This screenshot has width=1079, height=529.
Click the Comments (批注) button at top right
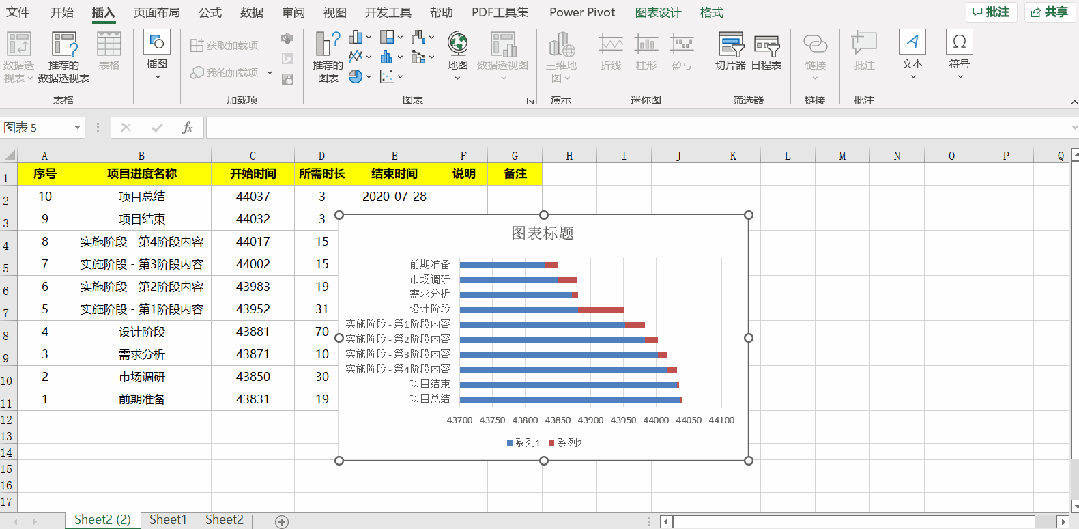click(x=991, y=12)
